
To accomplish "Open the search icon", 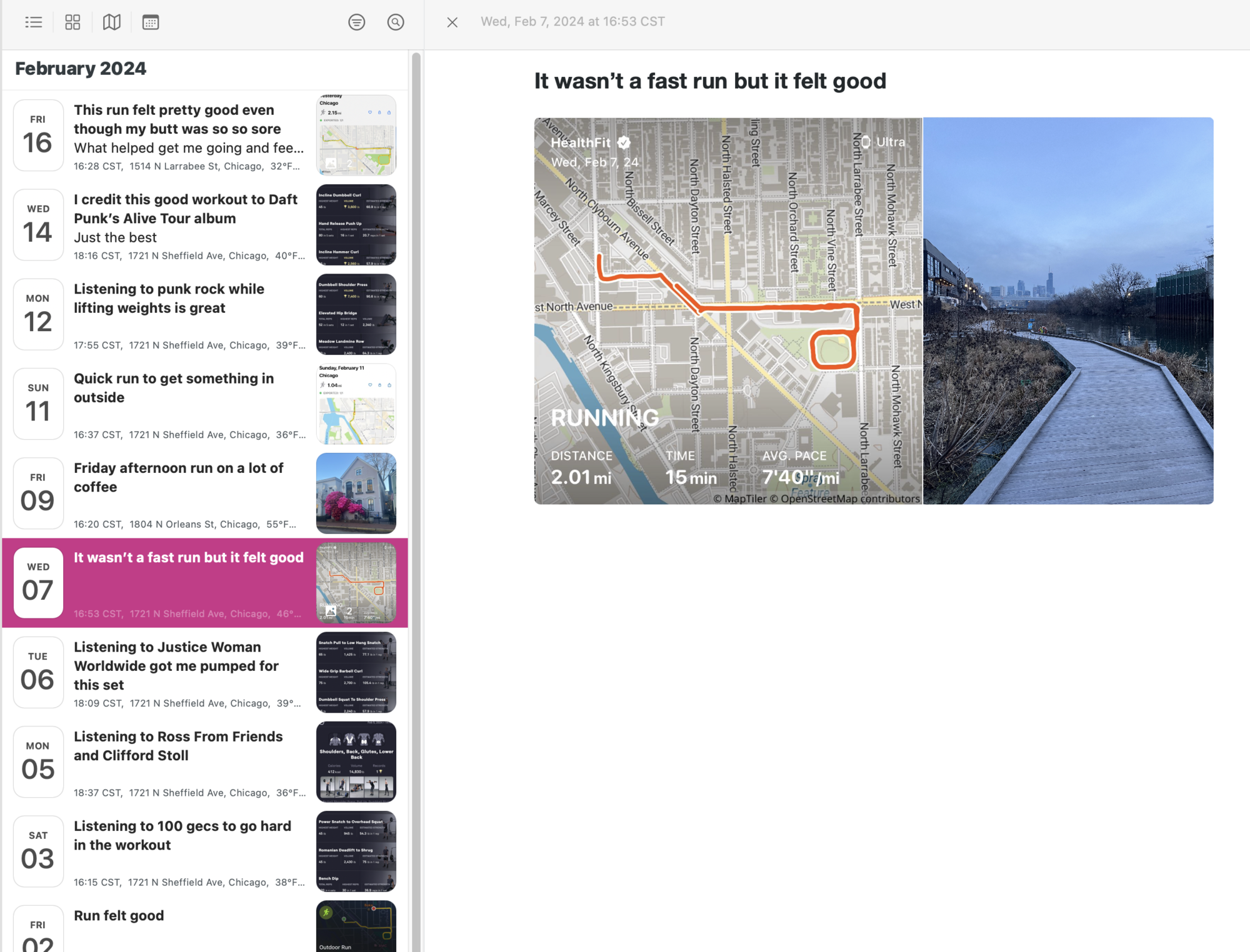I will [x=396, y=22].
